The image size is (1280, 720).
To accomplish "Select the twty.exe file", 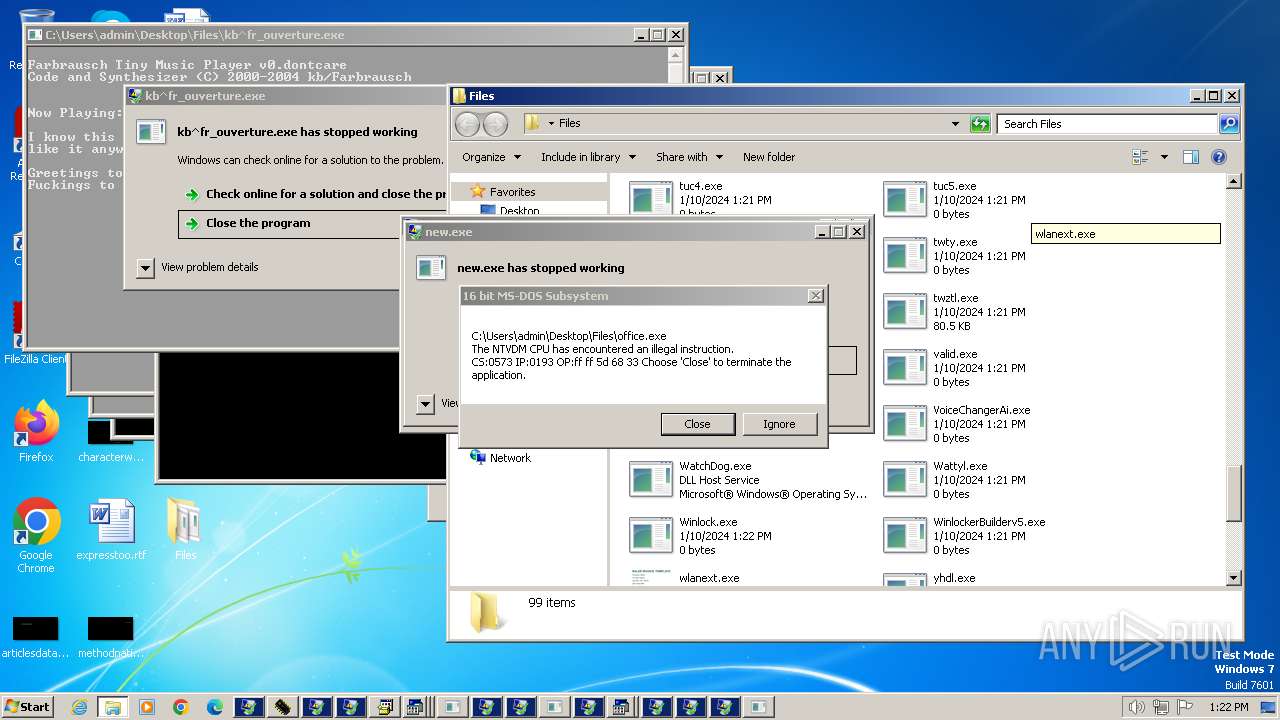I will click(1002, 256).
